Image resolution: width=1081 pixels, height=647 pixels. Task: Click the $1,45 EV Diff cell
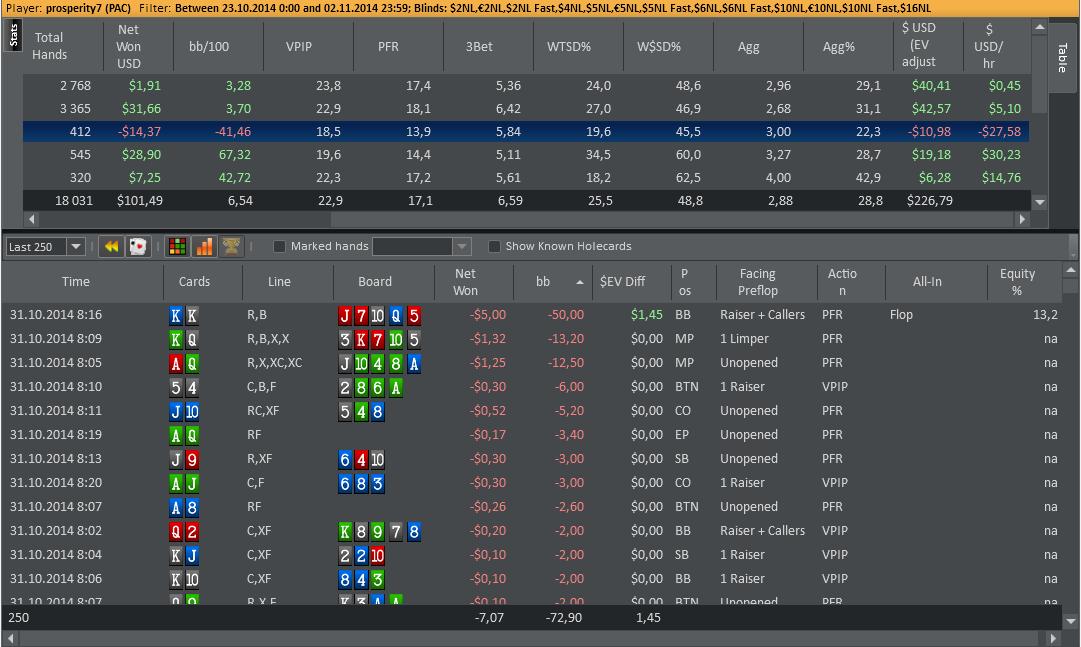[647, 315]
